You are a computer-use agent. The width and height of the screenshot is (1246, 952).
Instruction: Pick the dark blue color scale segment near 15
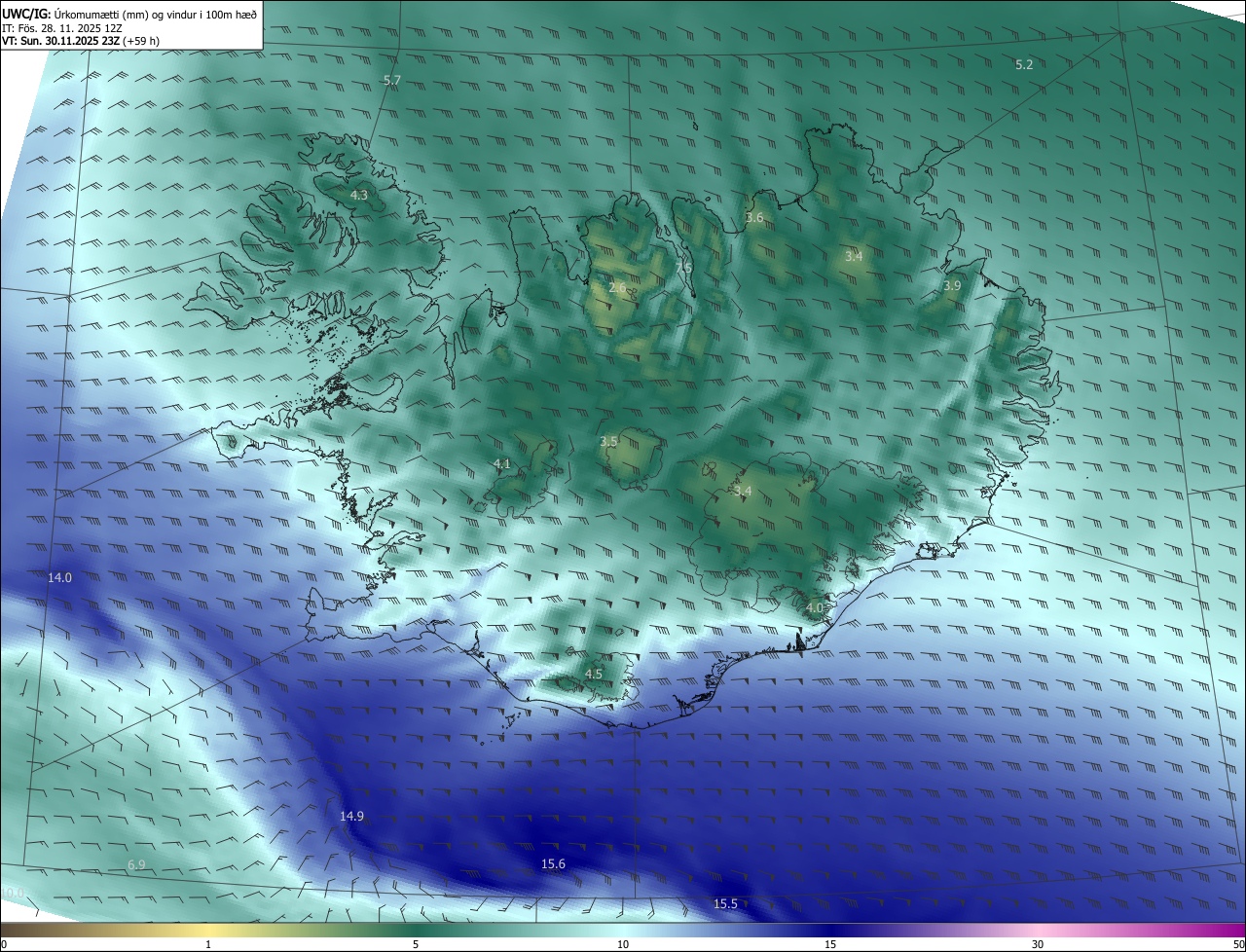[x=830, y=930]
